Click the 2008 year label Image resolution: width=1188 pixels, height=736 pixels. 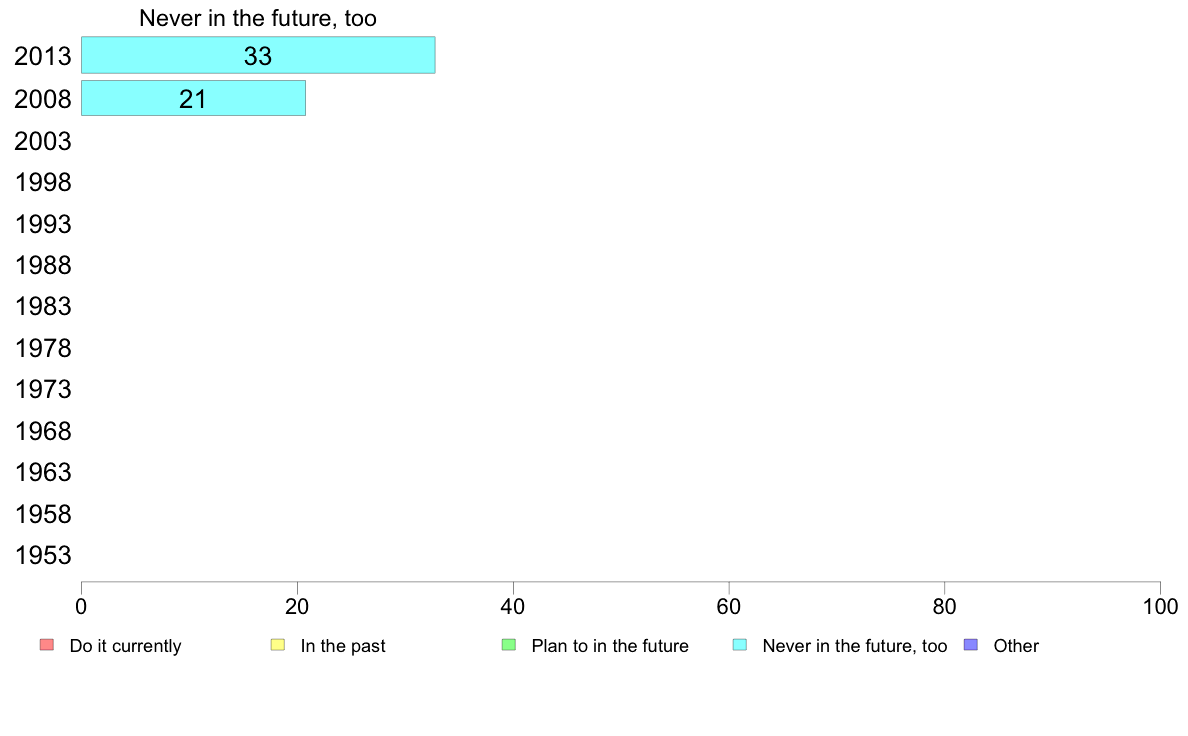point(42,99)
